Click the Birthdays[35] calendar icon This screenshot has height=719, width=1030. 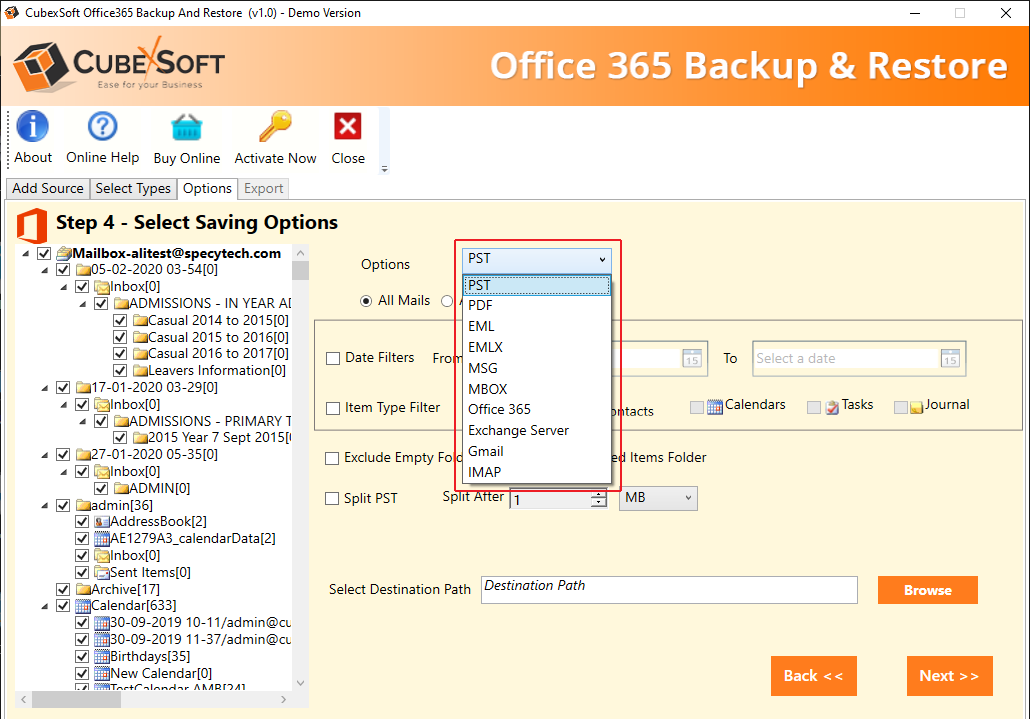(x=102, y=657)
